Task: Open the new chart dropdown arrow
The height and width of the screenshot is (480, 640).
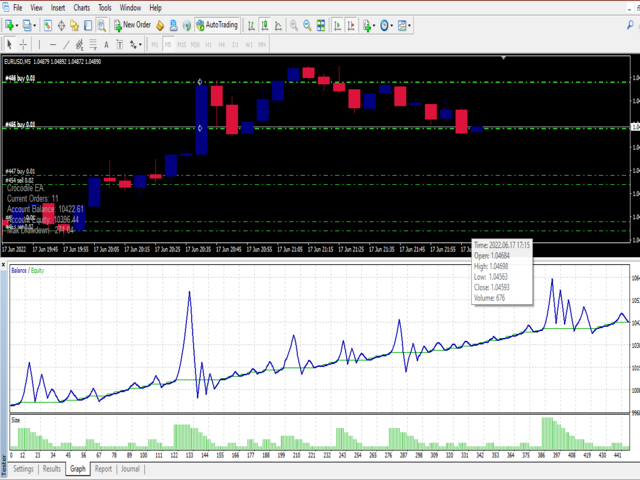Action: coord(17,26)
